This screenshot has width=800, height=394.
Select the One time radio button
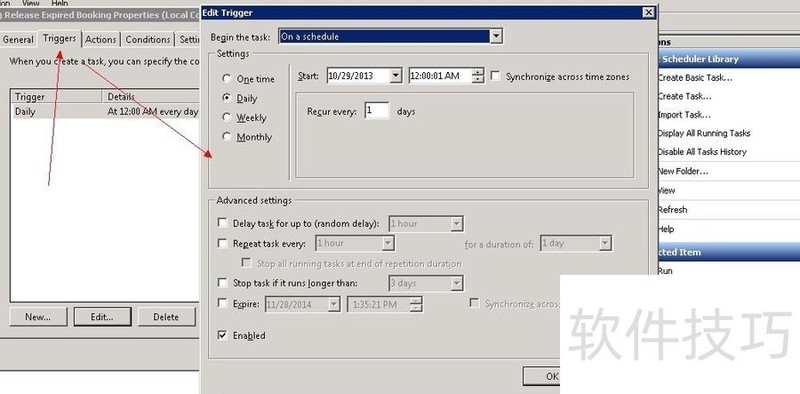(x=227, y=79)
